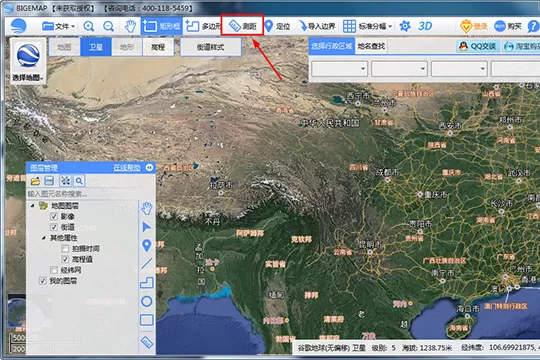Select the circle drawing tool in side toolbar
The width and height of the screenshot is (540, 360).
click(147, 301)
